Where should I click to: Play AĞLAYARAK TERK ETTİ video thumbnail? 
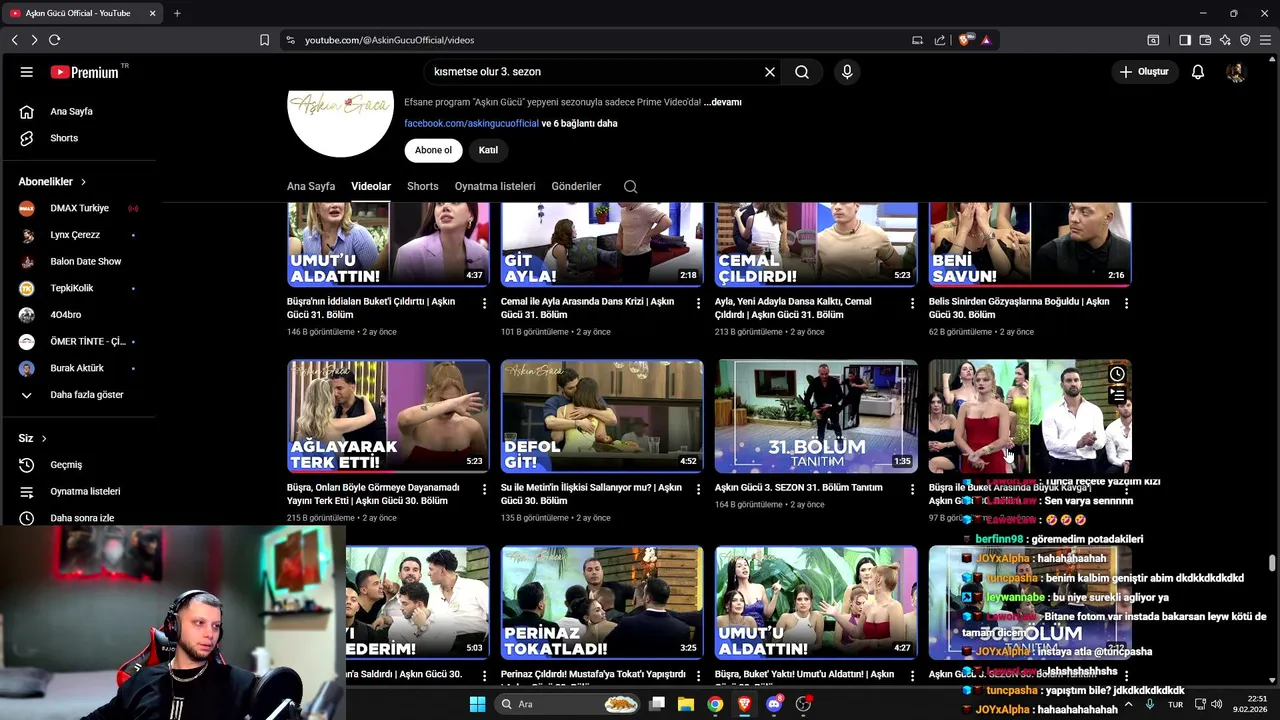(388, 416)
